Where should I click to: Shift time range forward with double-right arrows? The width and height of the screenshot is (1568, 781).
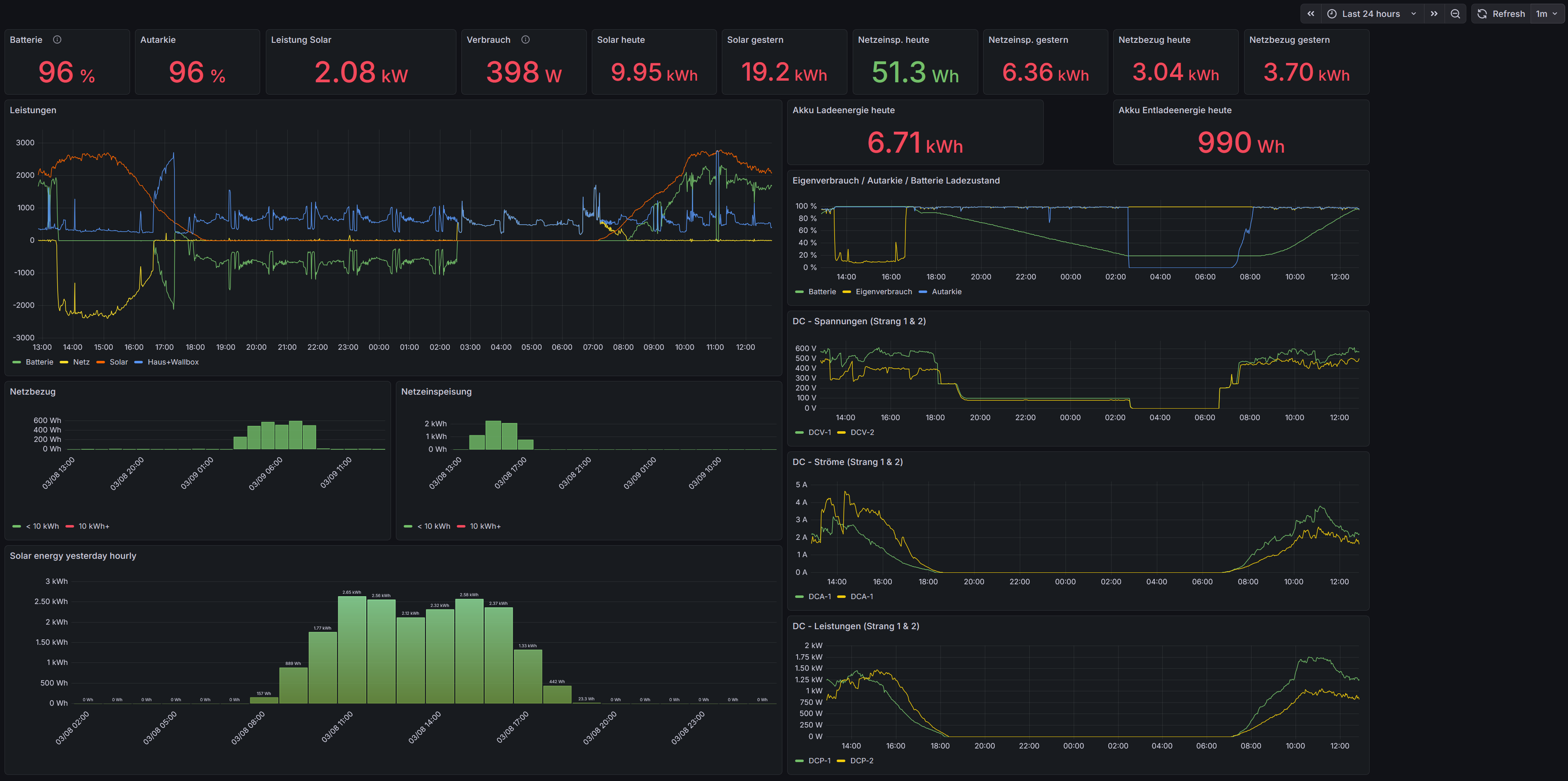coord(1434,14)
